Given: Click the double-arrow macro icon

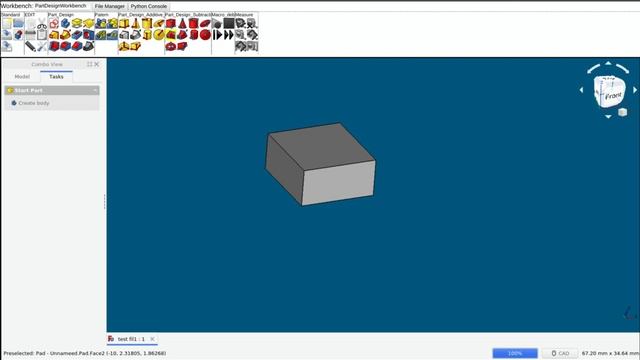Looking at the screenshot, I should 229,35.
